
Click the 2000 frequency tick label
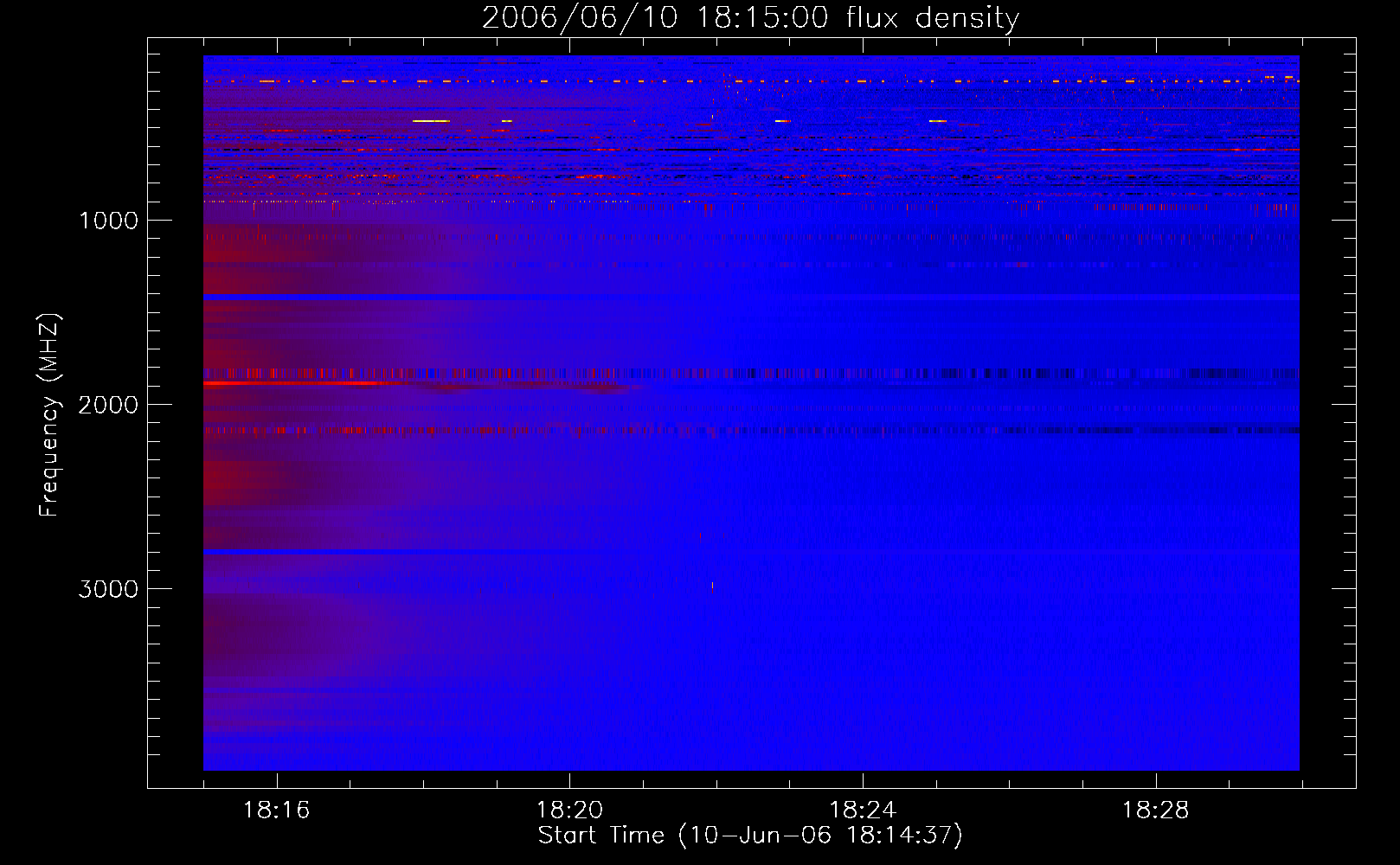click(x=108, y=405)
